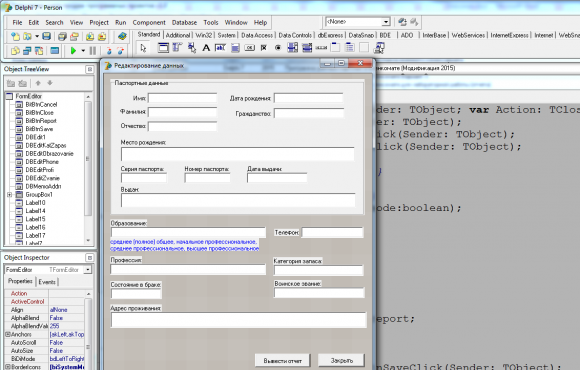The height and width of the screenshot is (370, 580).
Task: Select the RadioButton component in the palette
Action: (278, 48)
